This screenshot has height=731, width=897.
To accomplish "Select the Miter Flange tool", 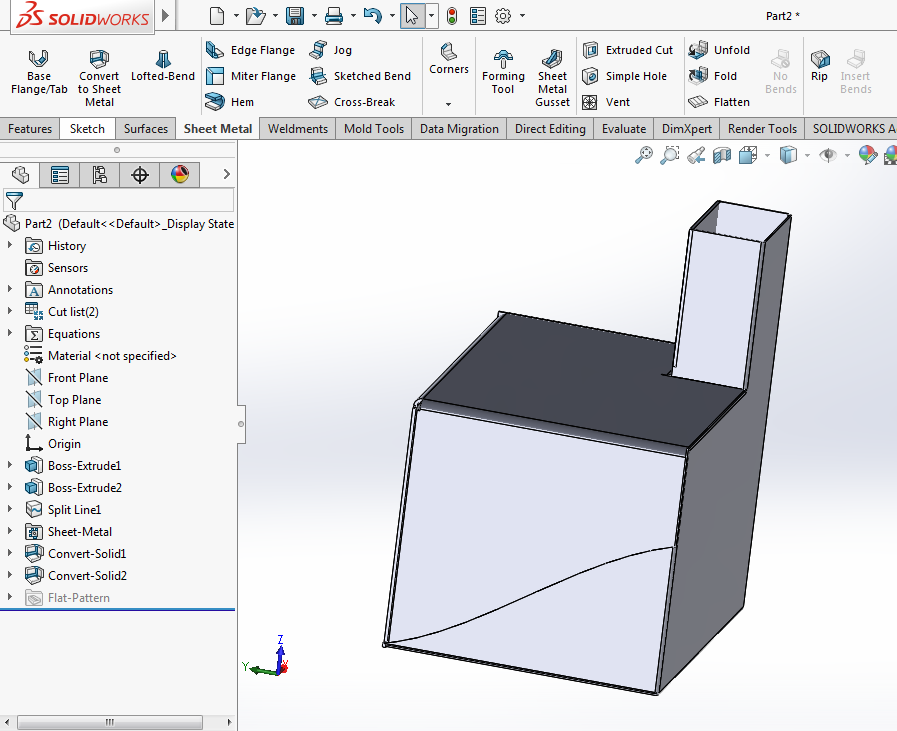I will pyautogui.click(x=251, y=76).
